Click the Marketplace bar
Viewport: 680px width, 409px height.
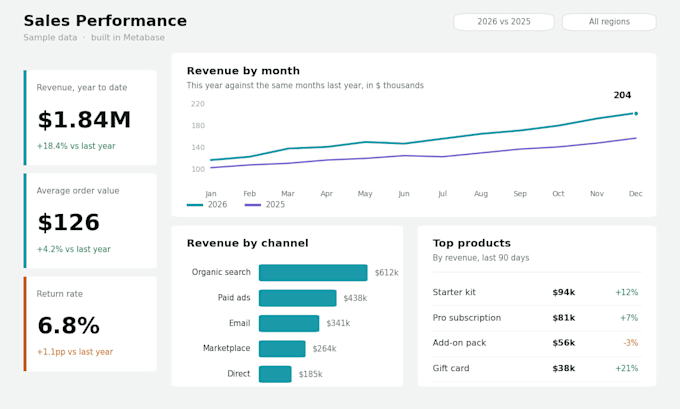click(x=282, y=349)
